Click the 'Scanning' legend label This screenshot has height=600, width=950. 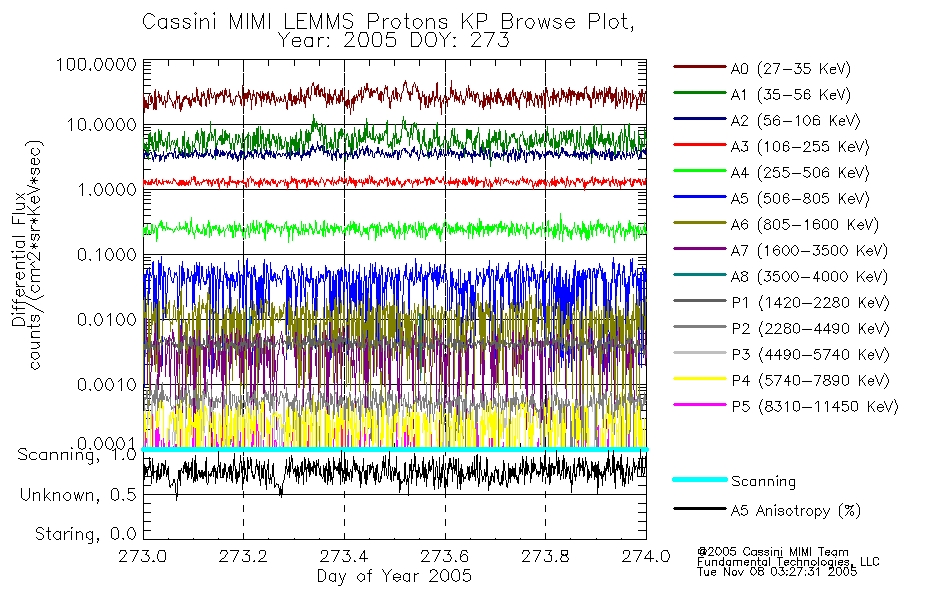coord(763,482)
